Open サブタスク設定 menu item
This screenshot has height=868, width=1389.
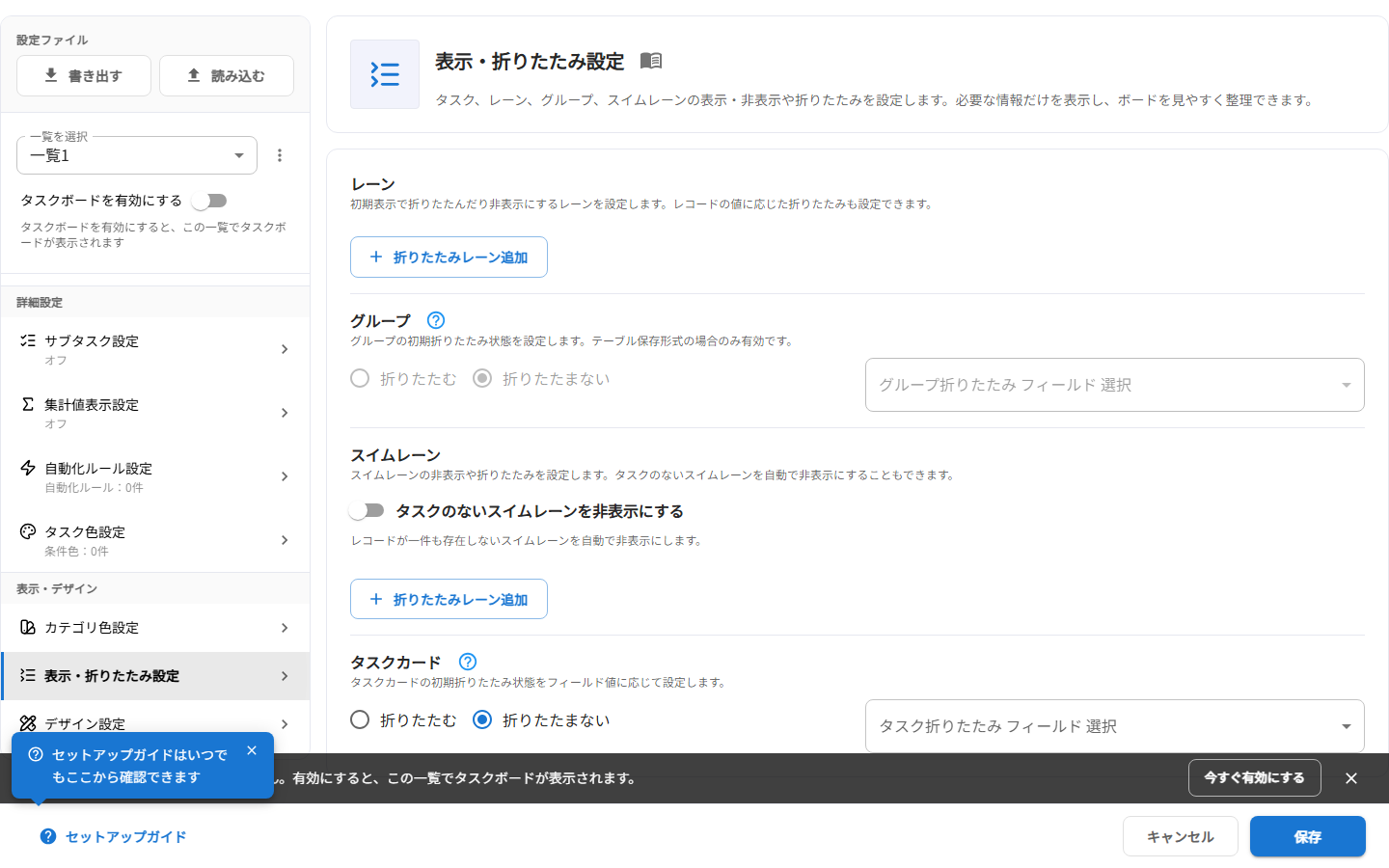pyautogui.click(x=155, y=349)
